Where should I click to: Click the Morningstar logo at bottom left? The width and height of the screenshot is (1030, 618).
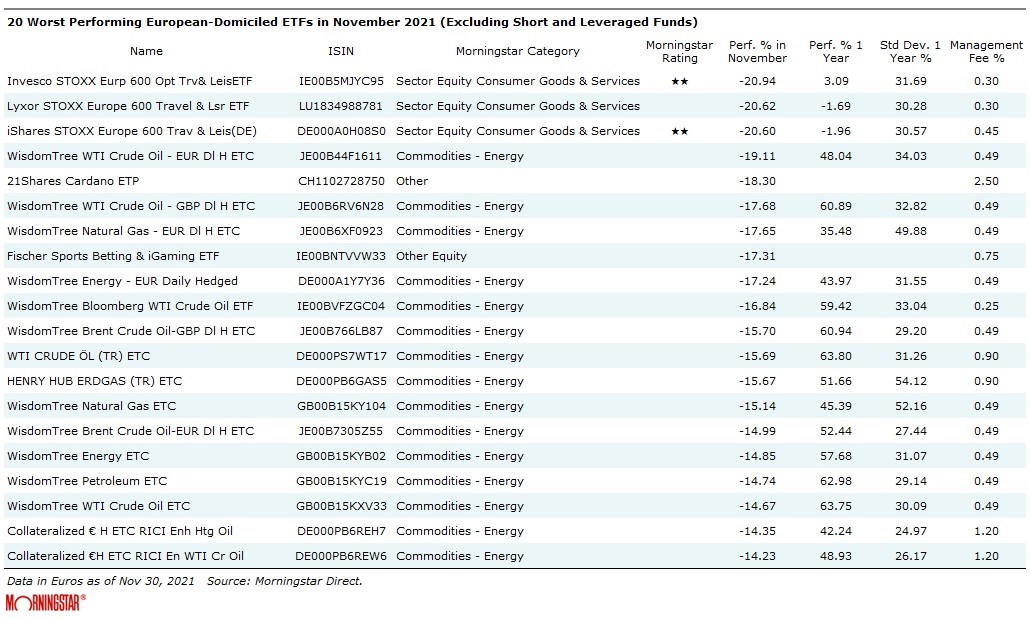pos(46,602)
